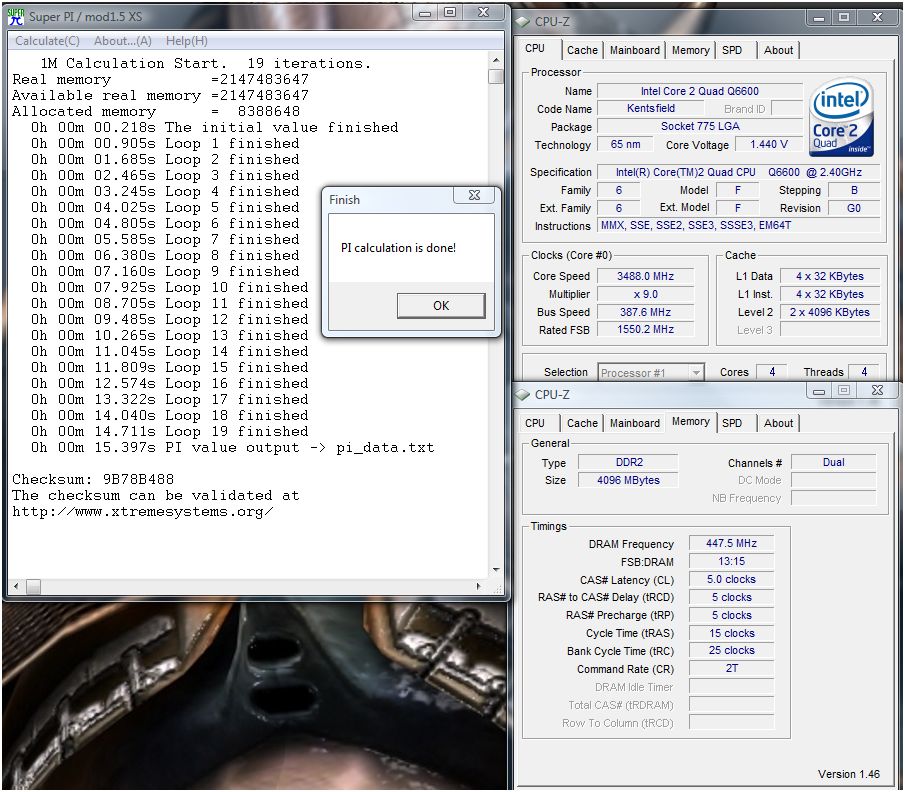
Task: Open About tab in upper CPU-Z window
Action: [779, 50]
